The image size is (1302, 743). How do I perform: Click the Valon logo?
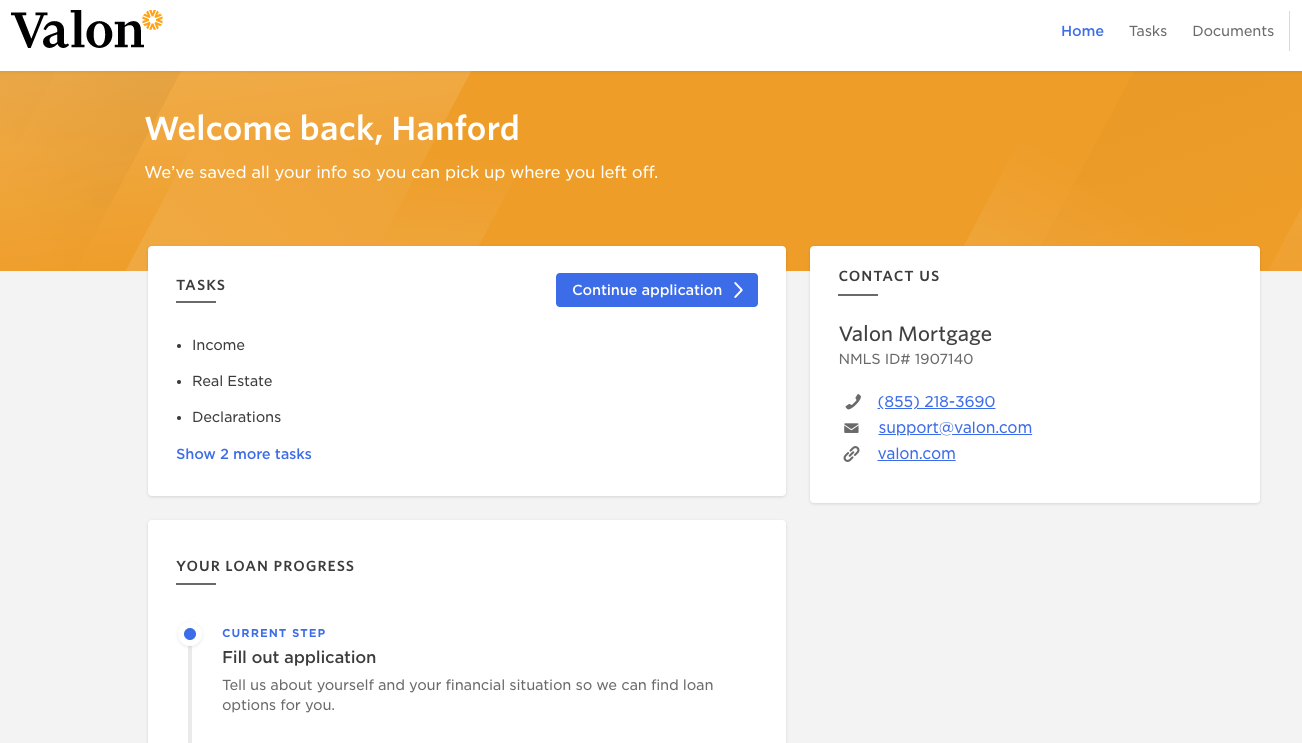click(80, 31)
